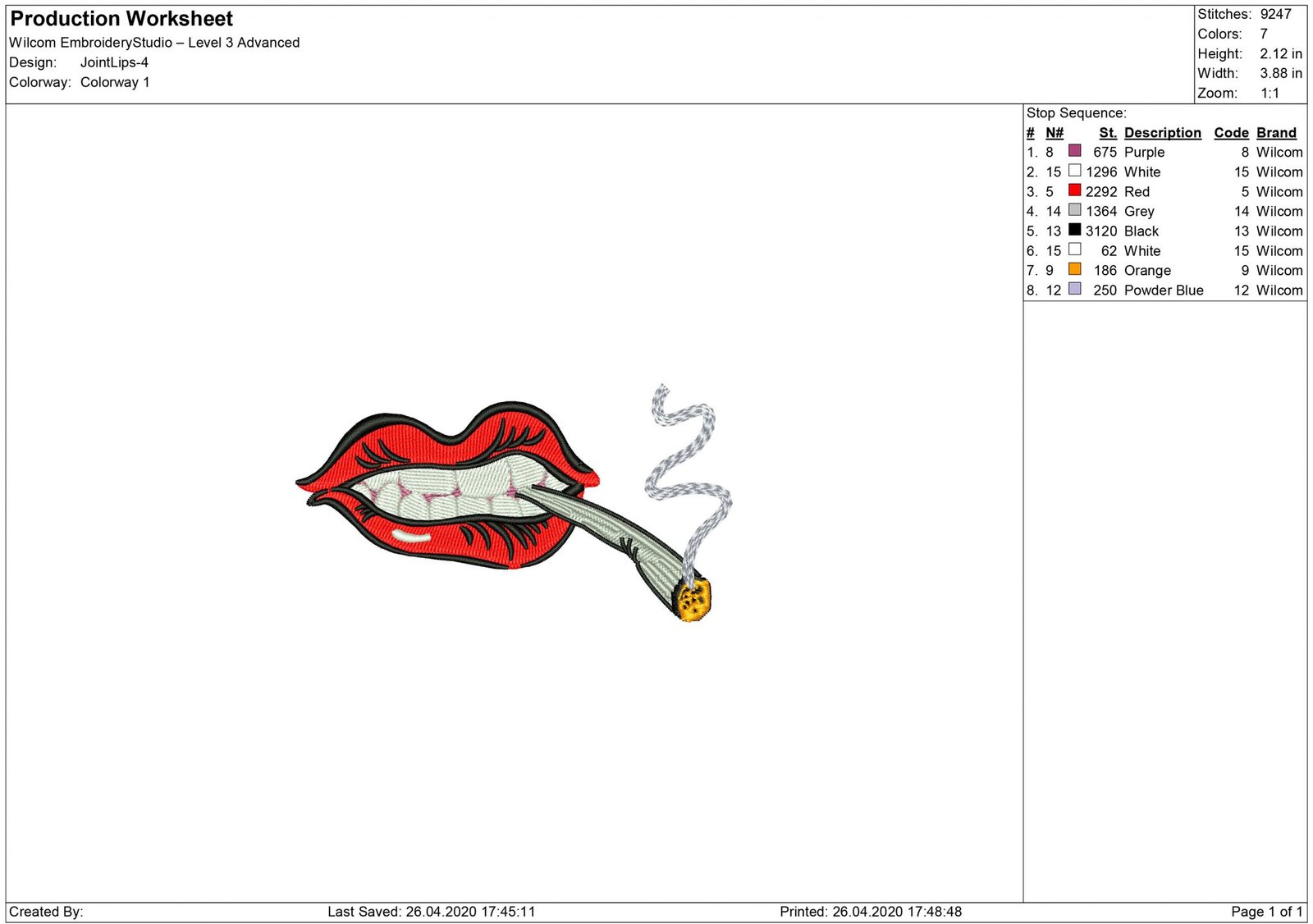
Task: Select the Brand column header
Action: click(x=1276, y=132)
